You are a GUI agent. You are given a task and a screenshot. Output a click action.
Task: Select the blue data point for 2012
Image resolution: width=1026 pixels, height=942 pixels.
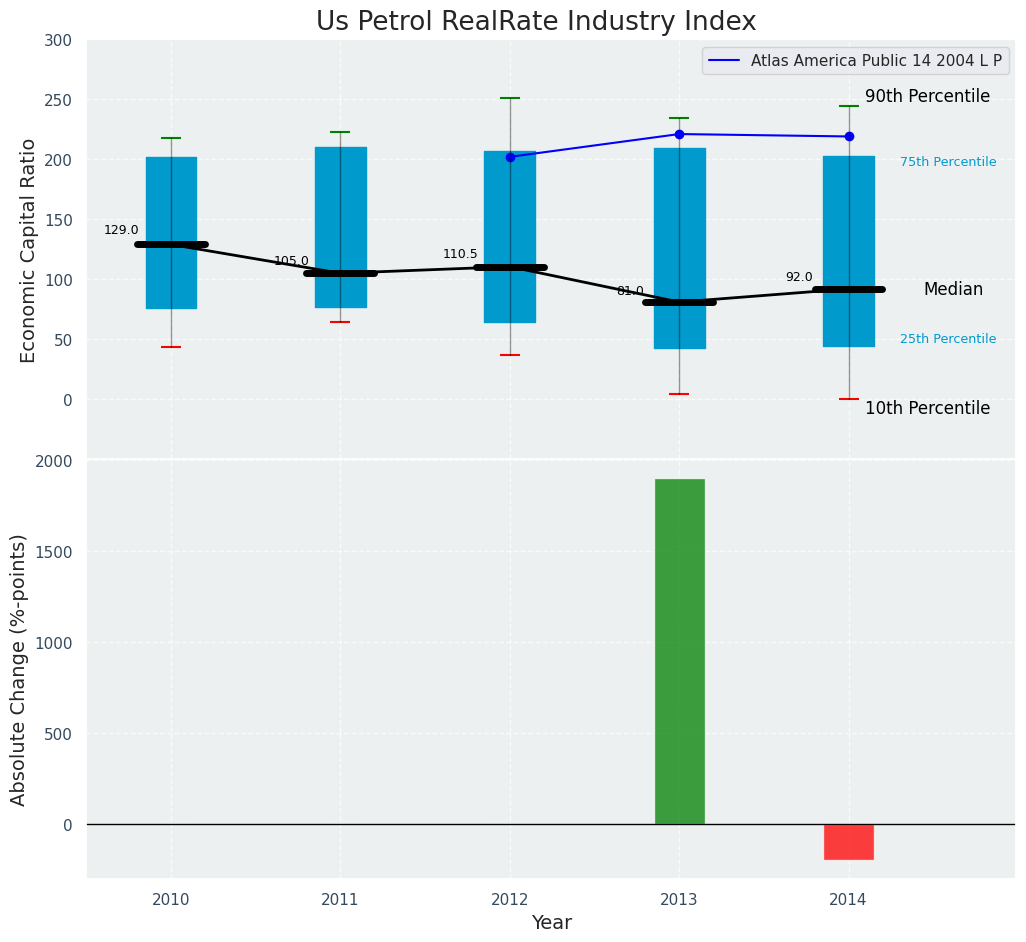click(x=510, y=157)
